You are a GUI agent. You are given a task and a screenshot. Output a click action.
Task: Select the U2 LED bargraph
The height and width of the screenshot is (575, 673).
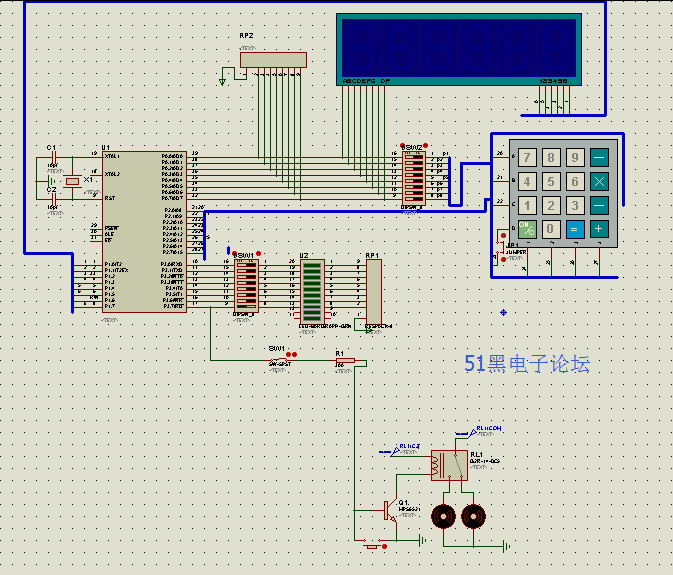pyautogui.click(x=312, y=292)
